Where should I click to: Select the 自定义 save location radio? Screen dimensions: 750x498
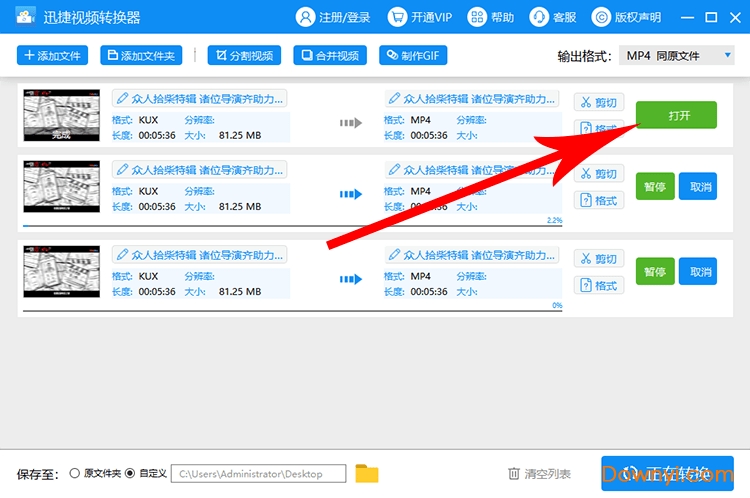(x=130, y=473)
